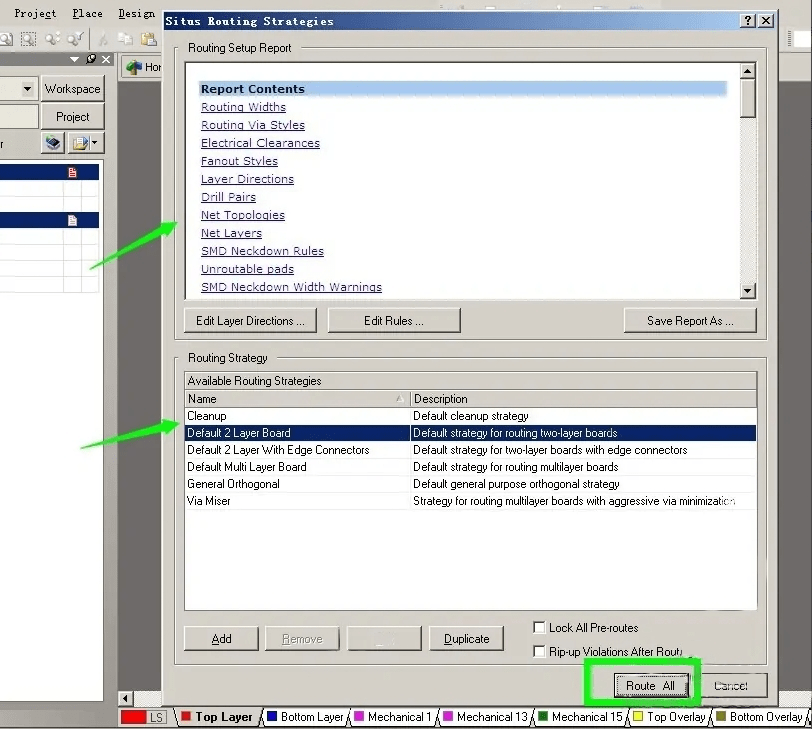Switch to the Mechanical 13 layer tab
This screenshot has height=729, width=812.
point(485,717)
